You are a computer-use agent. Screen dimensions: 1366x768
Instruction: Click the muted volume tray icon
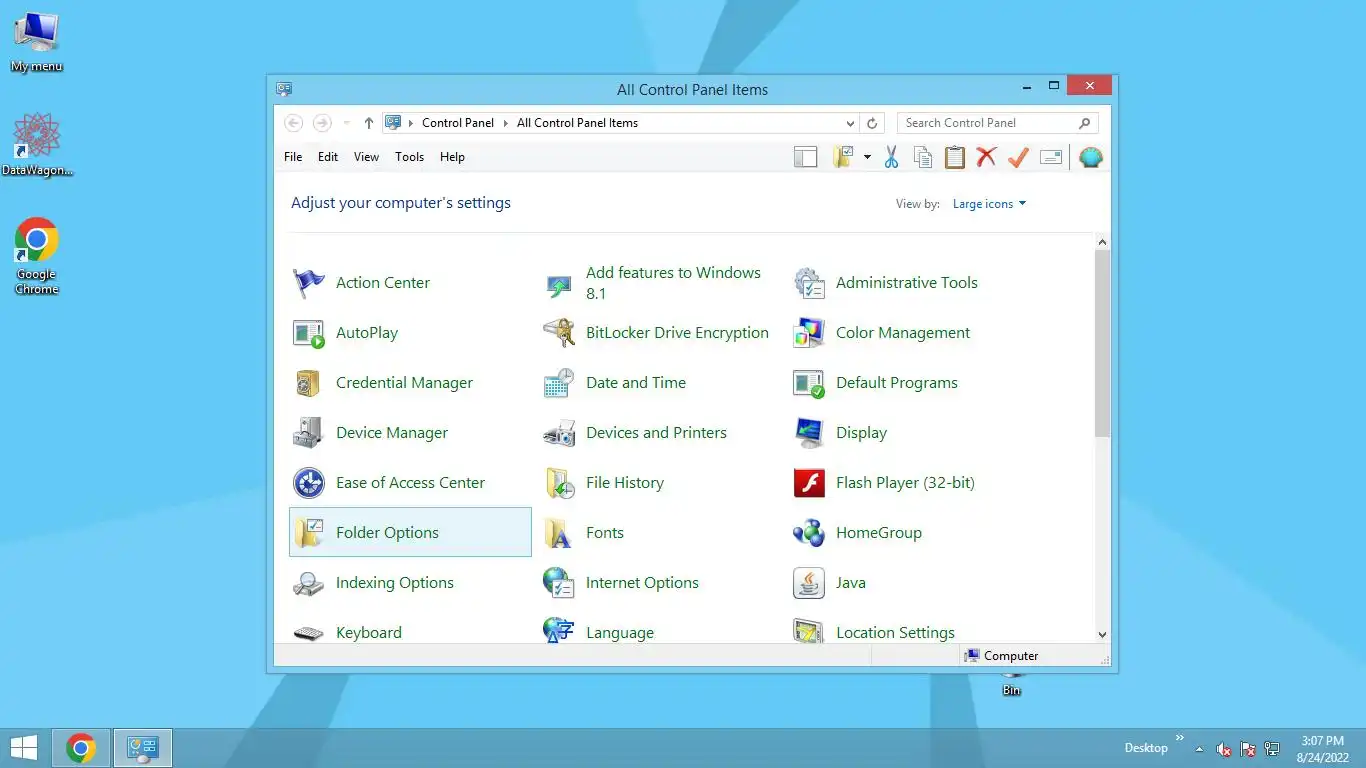(x=1223, y=748)
